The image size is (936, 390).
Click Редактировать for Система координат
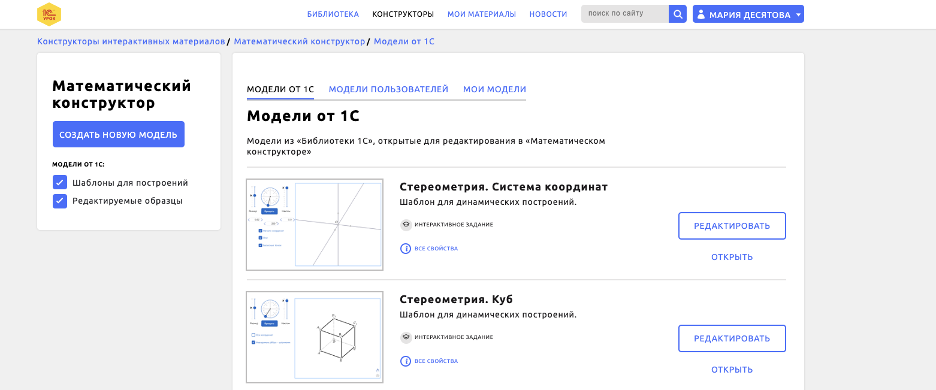click(732, 226)
